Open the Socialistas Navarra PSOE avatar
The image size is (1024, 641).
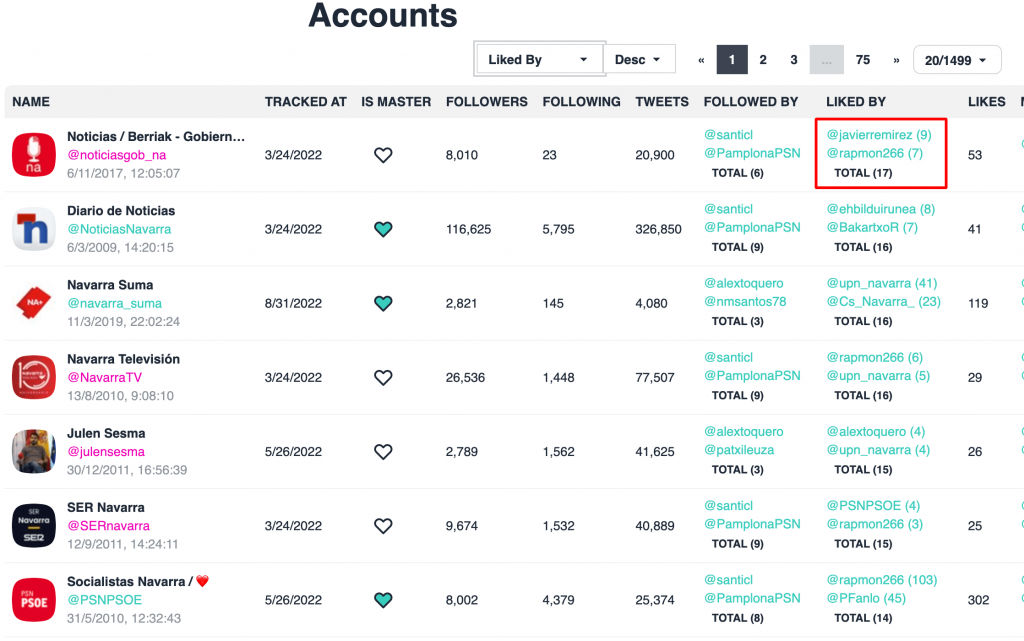[x=34, y=600]
